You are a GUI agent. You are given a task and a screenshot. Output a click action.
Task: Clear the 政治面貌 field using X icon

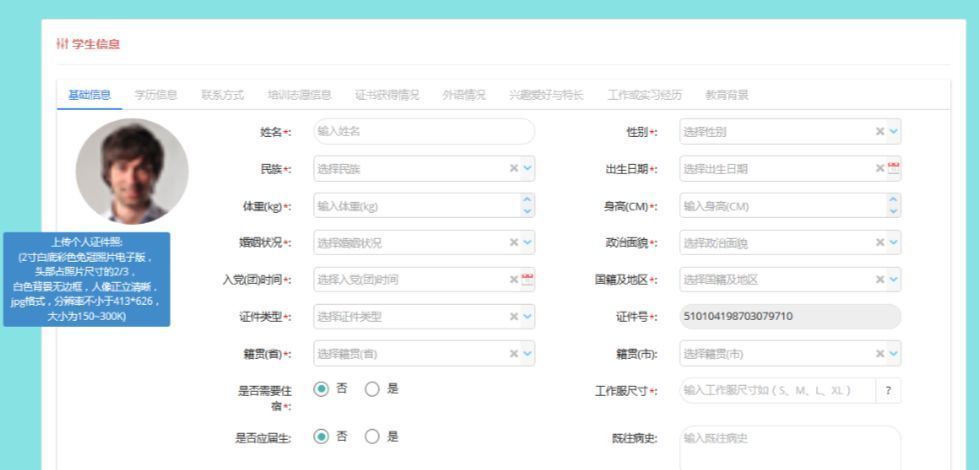point(880,243)
